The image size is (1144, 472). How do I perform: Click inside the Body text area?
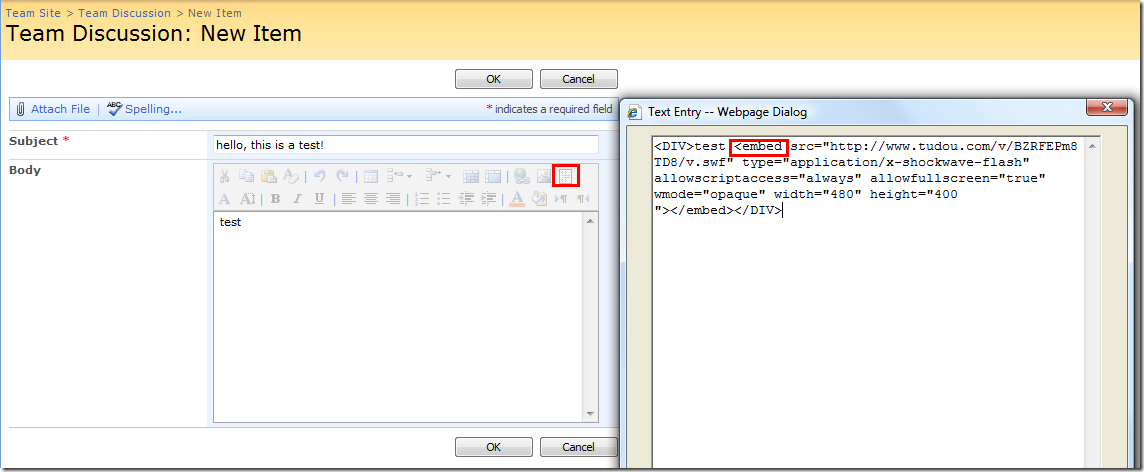point(398,317)
